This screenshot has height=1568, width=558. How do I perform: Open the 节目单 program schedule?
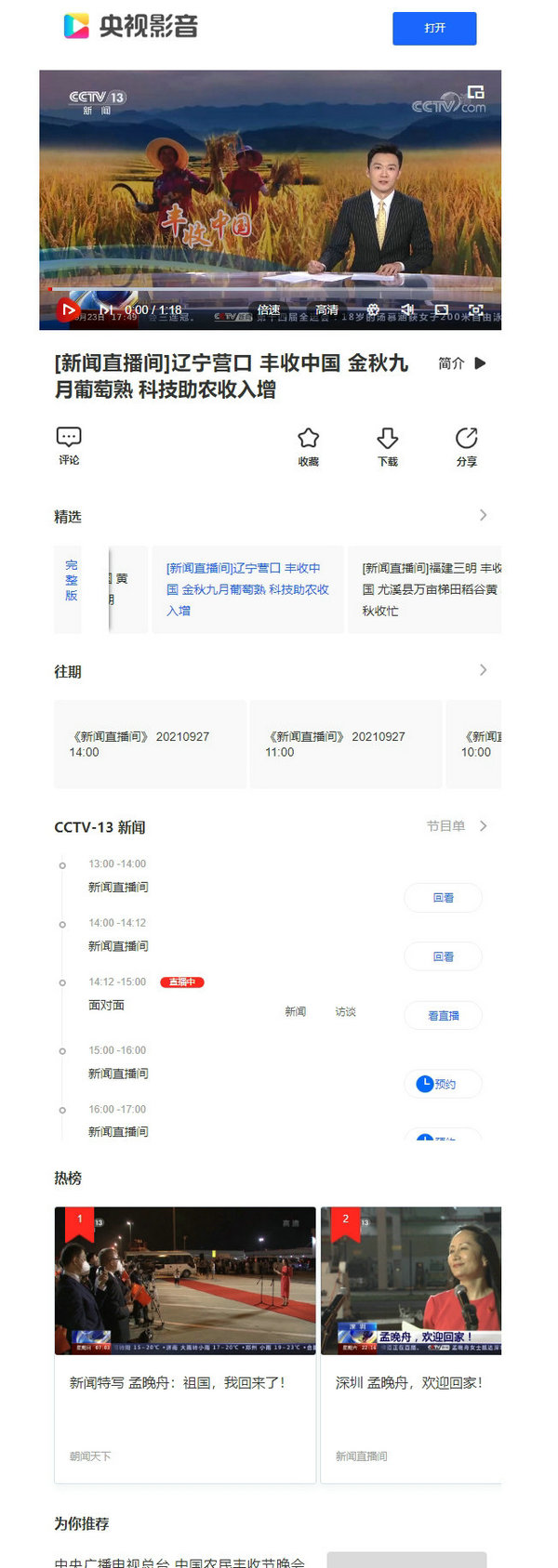[x=445, y=825]
